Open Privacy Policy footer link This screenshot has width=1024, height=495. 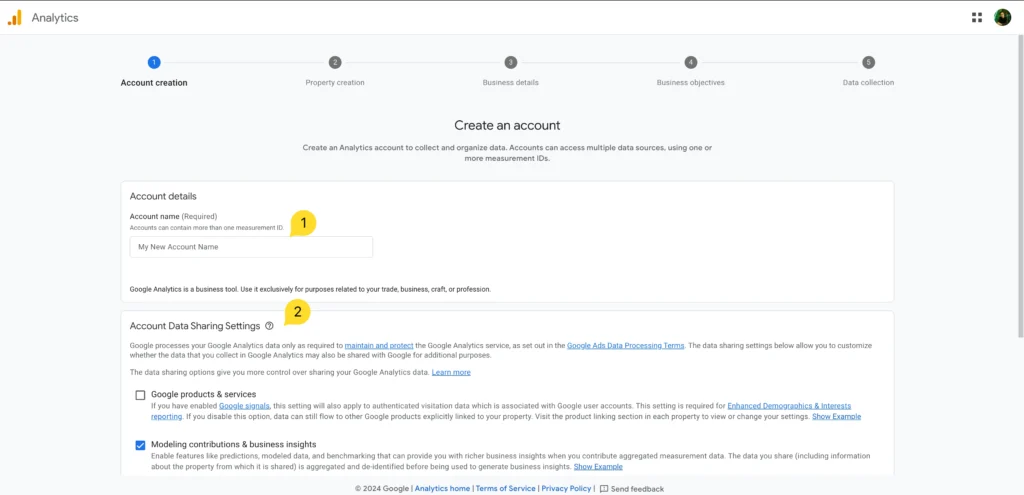coord(566,488)
